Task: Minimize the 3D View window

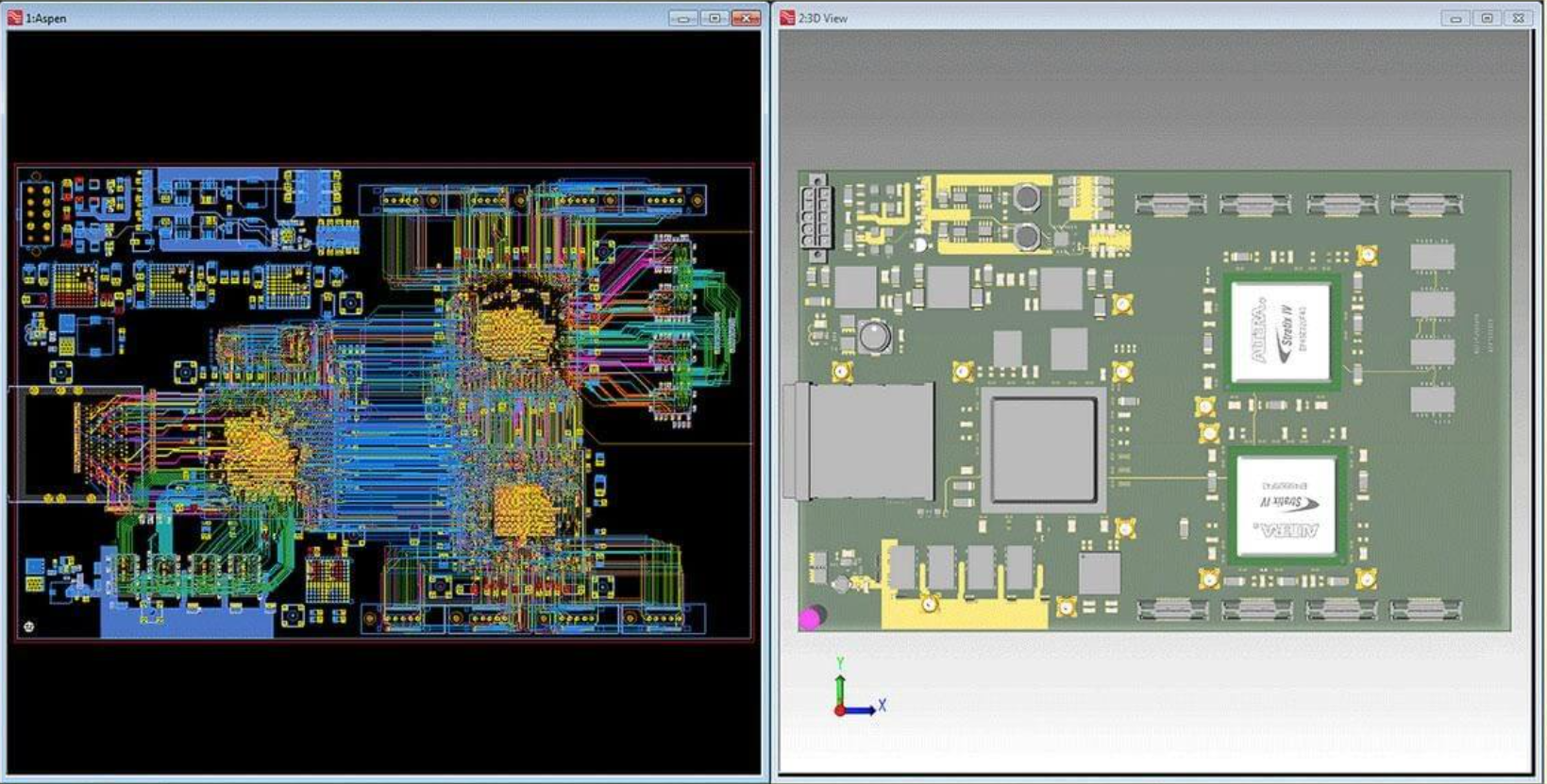Action: click(1455, 18)
